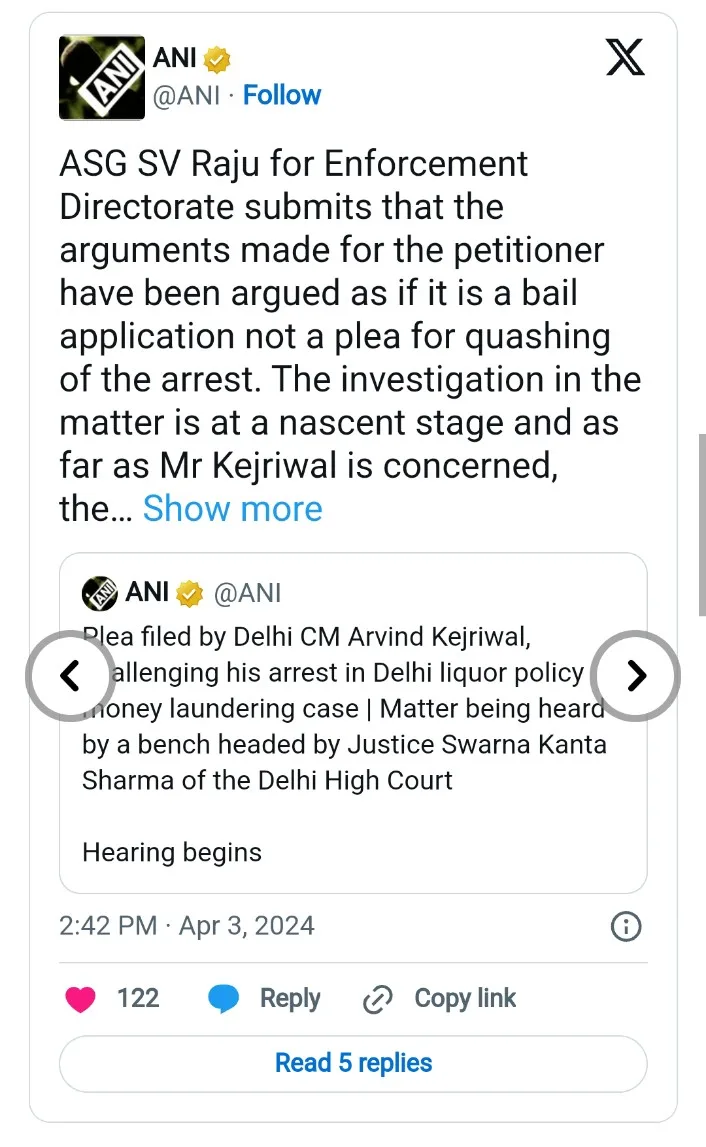Open the @ANI handle in quoted tweet

pyautogui.click(x=247, y=593)
